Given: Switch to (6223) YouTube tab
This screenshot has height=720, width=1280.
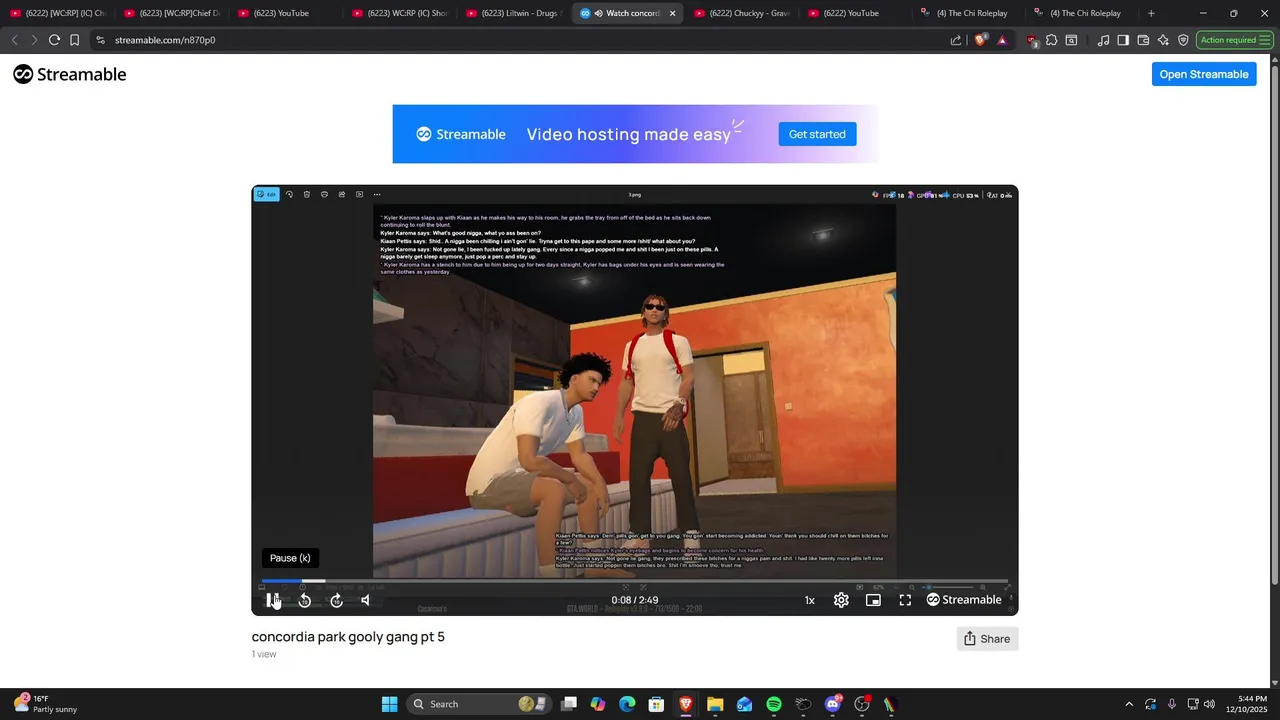Looking at the screenshot, I should click(282, 13).
